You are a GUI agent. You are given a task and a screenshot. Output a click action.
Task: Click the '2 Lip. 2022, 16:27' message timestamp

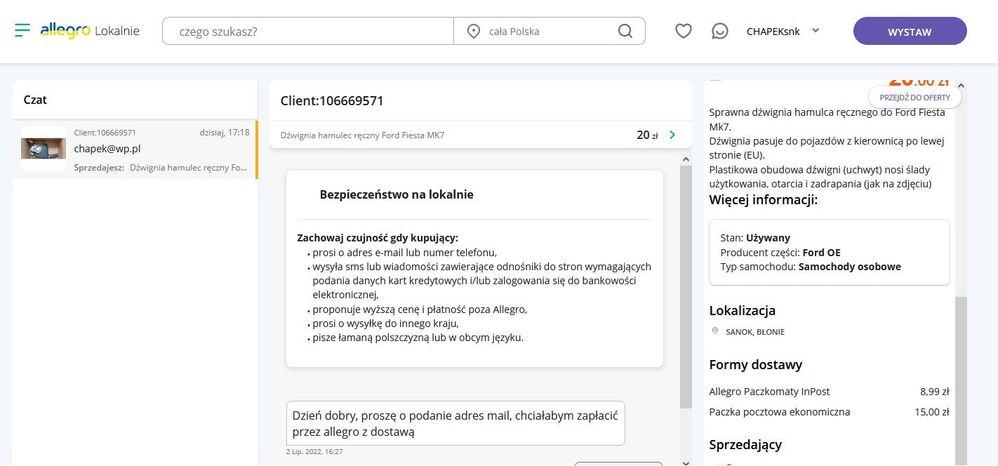314,452
